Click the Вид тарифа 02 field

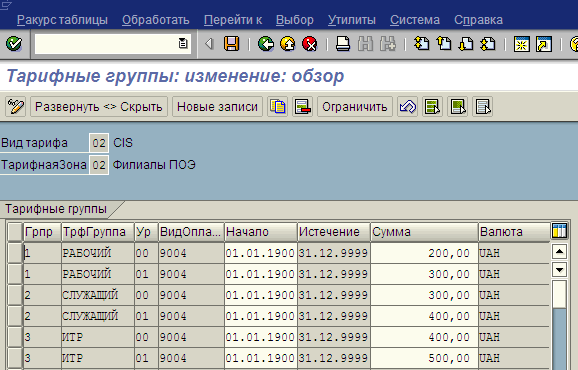99,143
